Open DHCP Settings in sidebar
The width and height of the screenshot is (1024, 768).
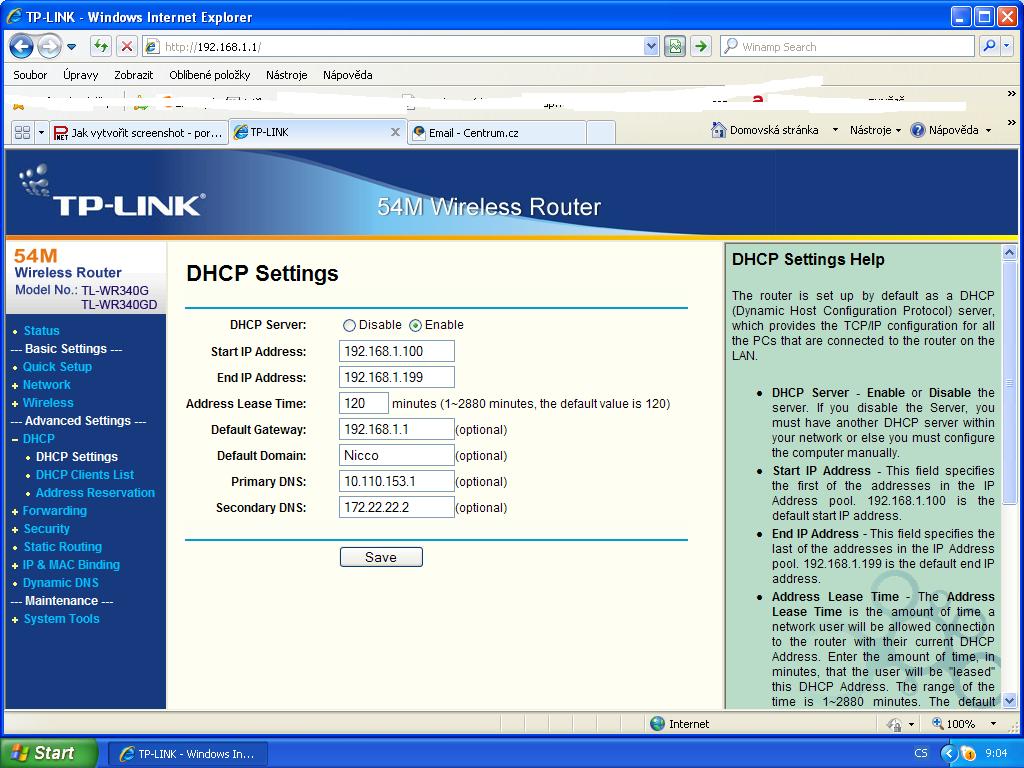[x=77, y=456]
